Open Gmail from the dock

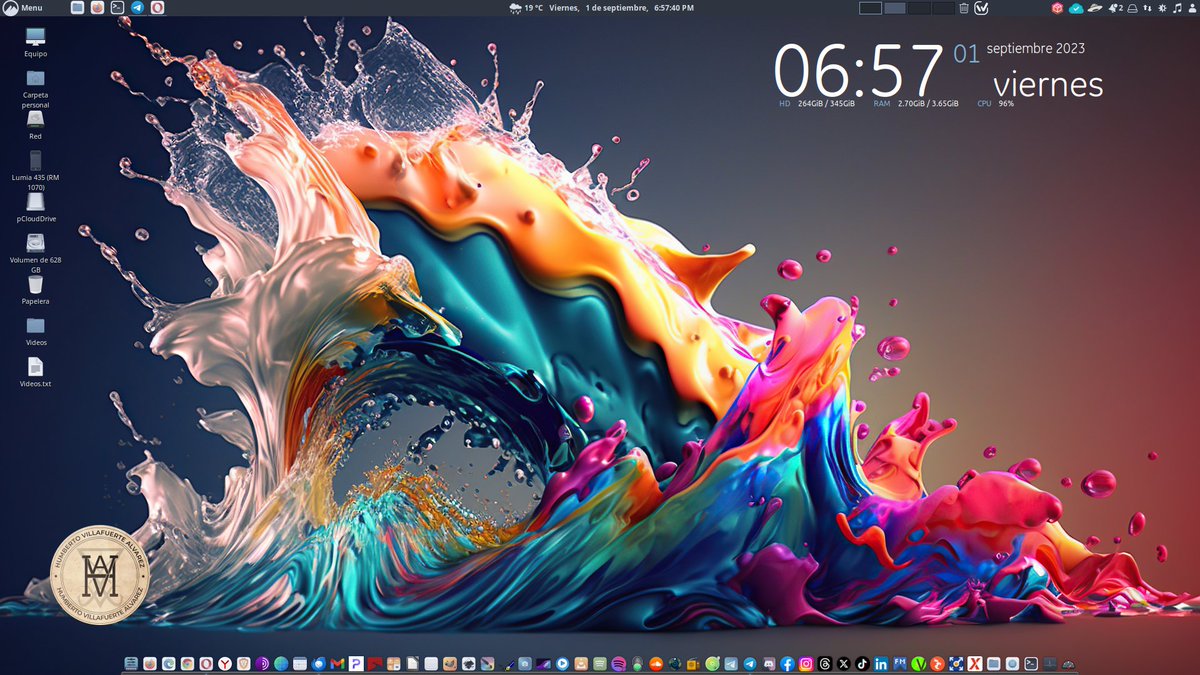337,663
